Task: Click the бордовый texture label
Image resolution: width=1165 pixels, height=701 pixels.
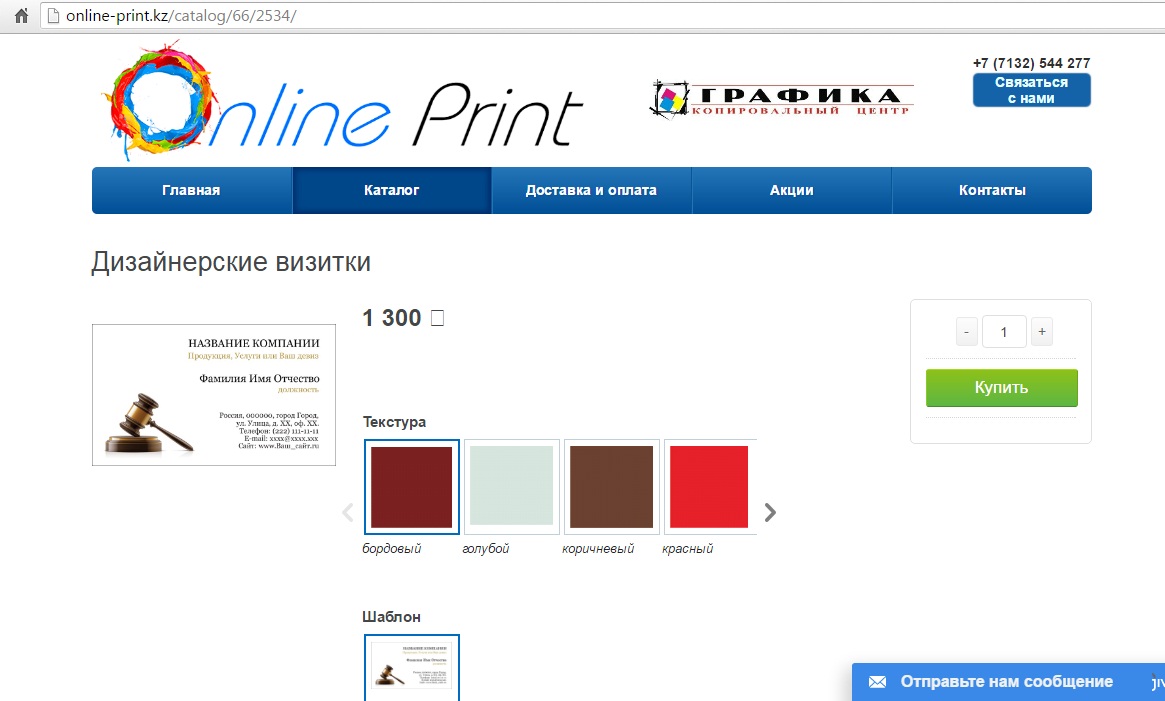Action: (x=392, y=549)
